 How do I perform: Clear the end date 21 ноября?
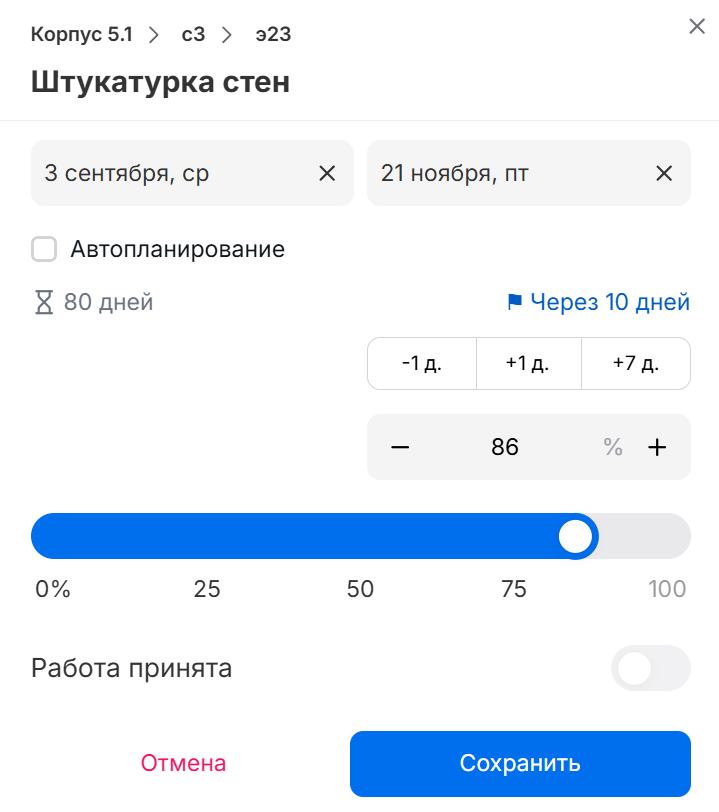[664, 173]
